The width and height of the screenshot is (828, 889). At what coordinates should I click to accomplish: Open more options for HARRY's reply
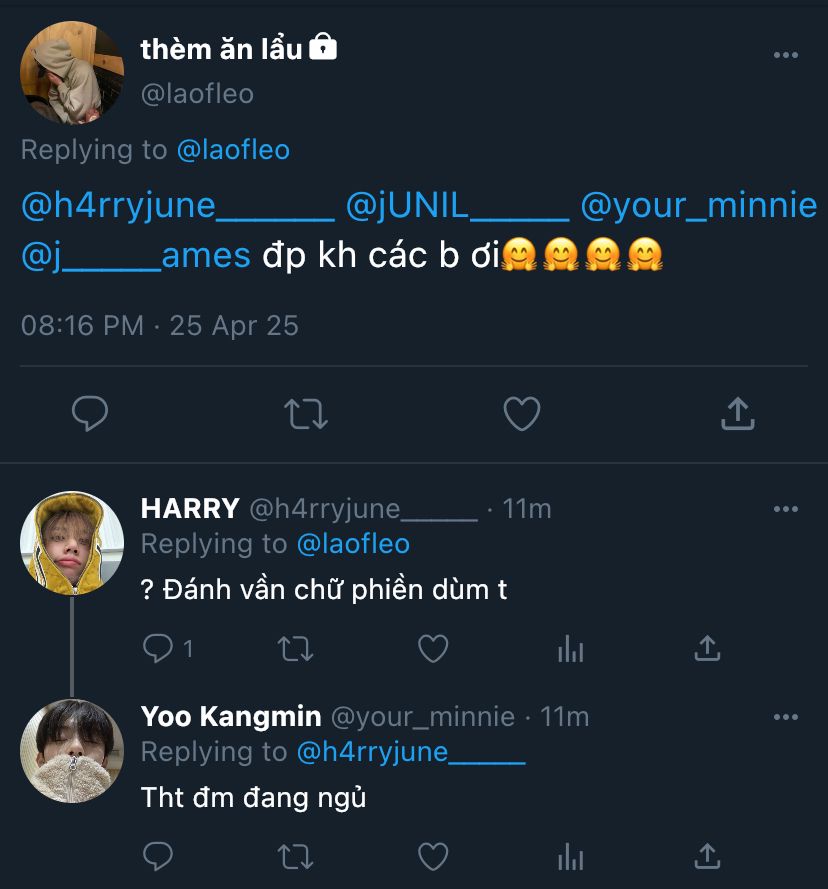[x=786, y=509]
